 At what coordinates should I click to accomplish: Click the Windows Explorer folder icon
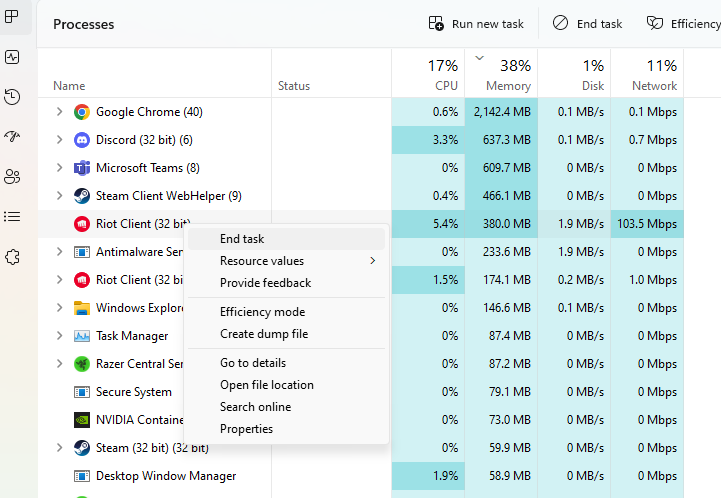pyautogui.click(x=82, y=308)
